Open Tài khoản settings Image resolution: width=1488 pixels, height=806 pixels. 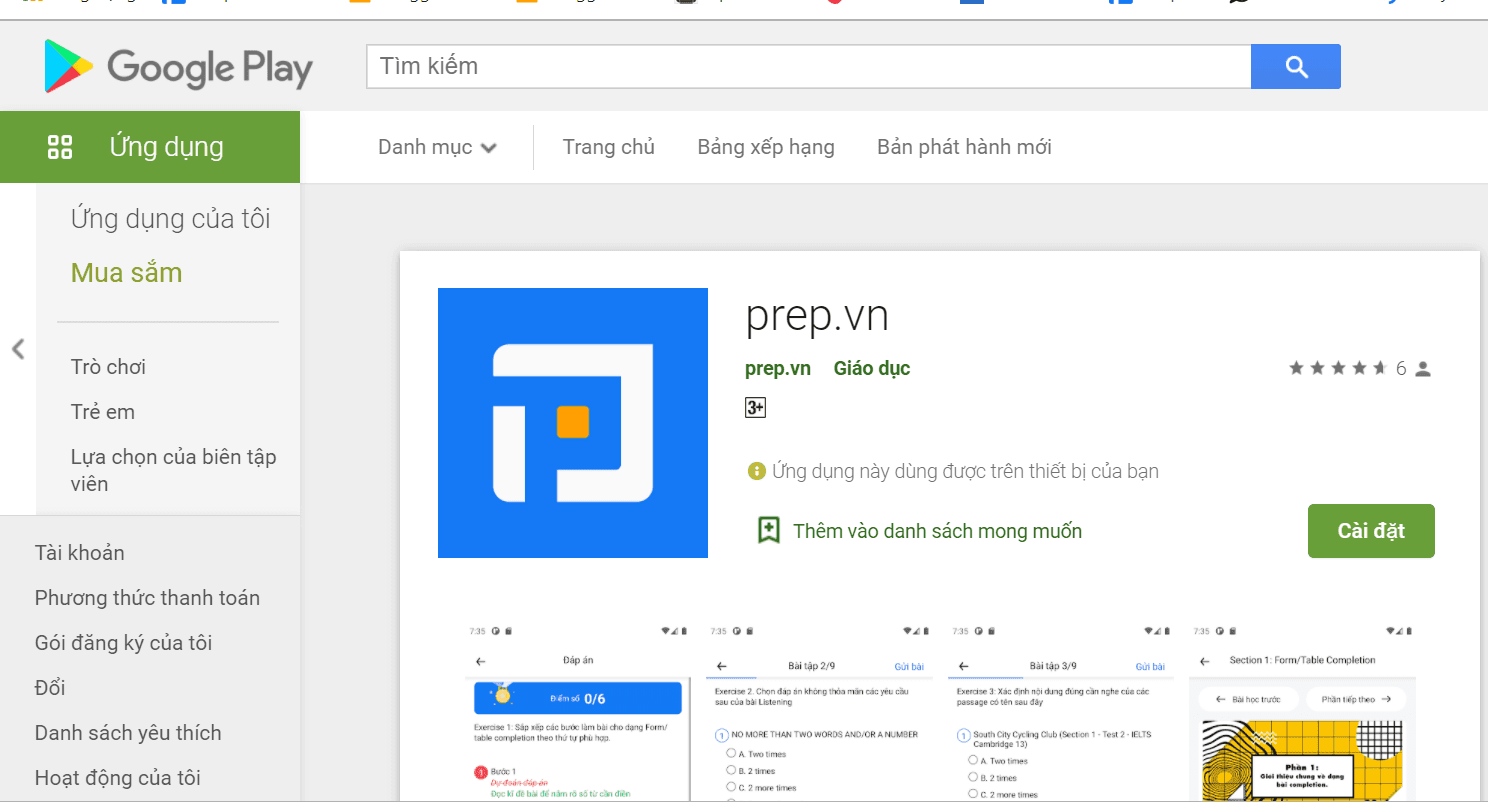tap(80, 553)
